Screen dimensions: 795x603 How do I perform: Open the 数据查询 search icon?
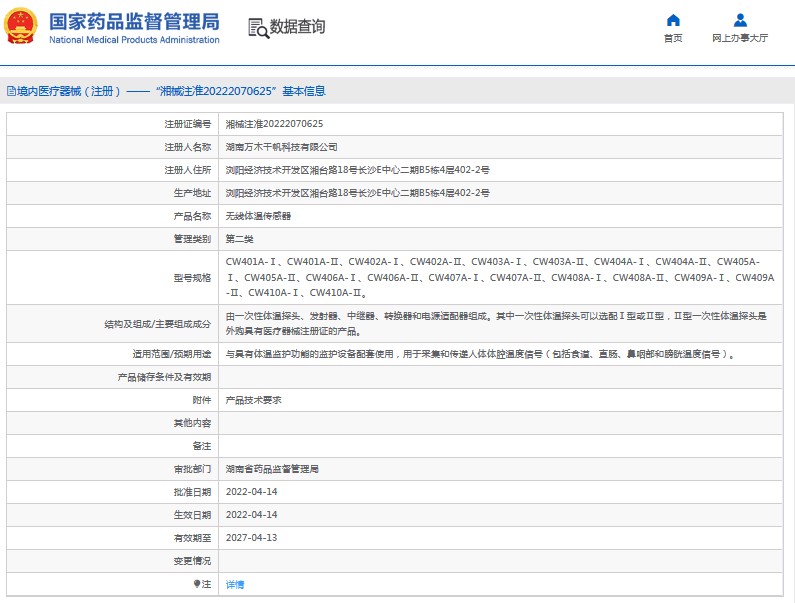258,28
